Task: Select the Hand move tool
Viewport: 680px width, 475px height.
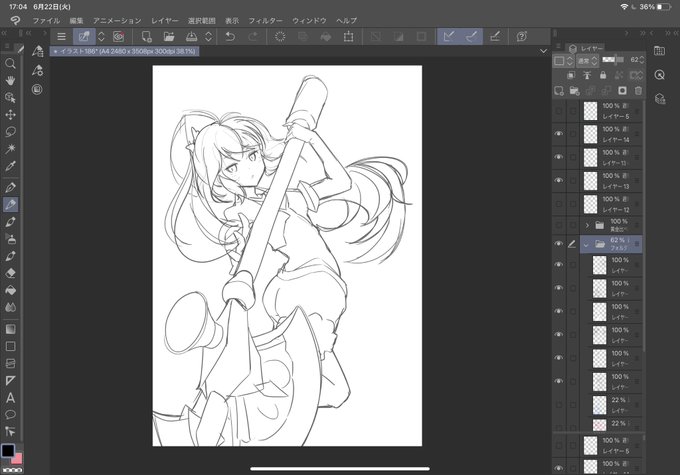Action: 10,80
